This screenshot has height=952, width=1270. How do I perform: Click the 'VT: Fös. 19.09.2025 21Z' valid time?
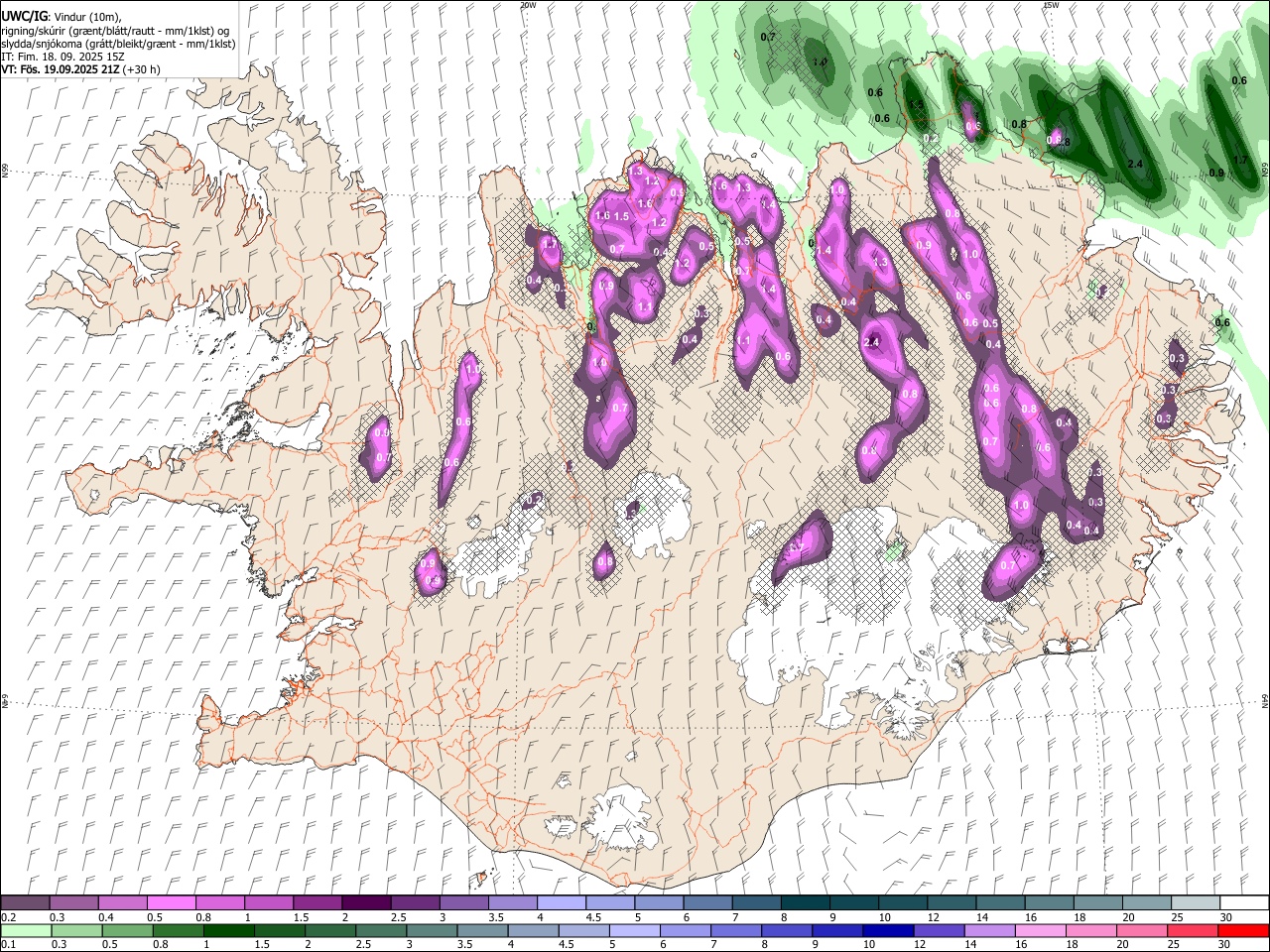61,69
